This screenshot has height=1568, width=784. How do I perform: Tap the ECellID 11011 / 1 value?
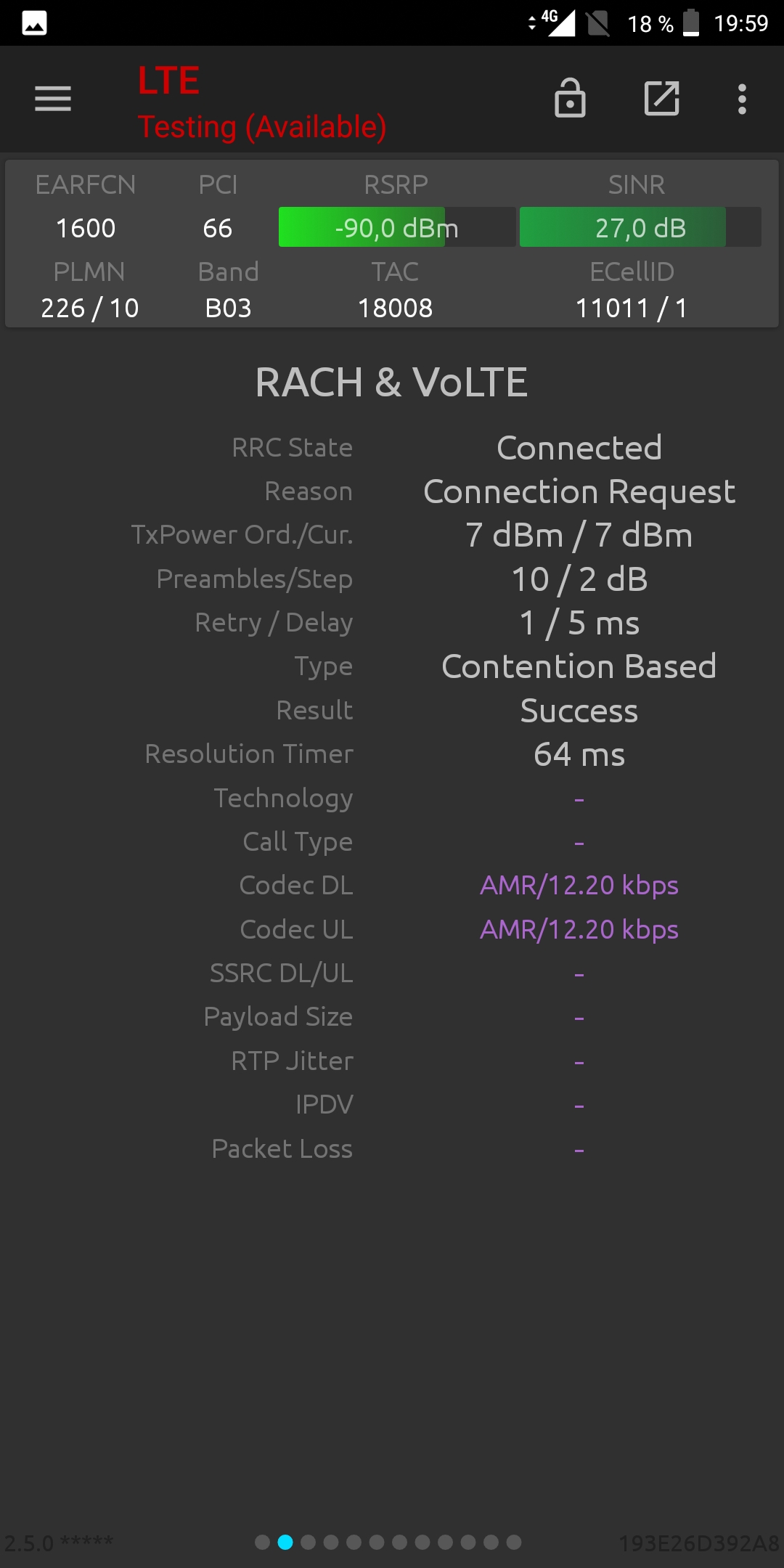point(632,308)
